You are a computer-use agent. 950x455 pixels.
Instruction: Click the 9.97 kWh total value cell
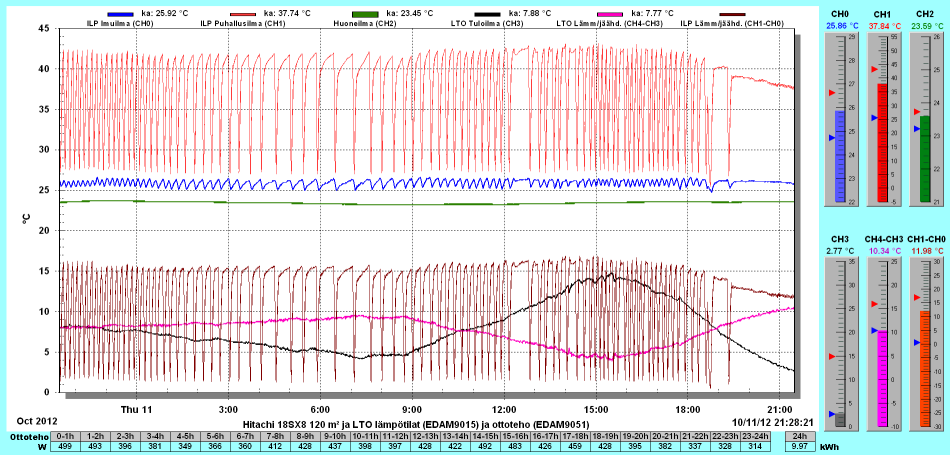[x=799, y=447]
